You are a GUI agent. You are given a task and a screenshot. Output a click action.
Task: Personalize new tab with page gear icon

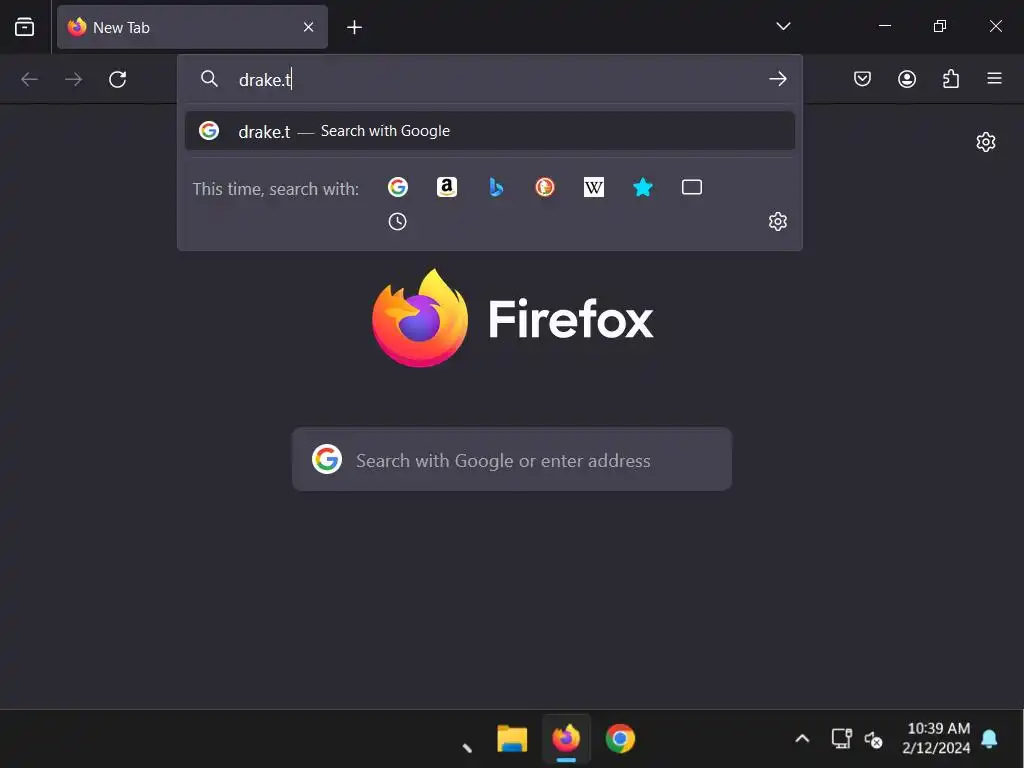(985, 142)
